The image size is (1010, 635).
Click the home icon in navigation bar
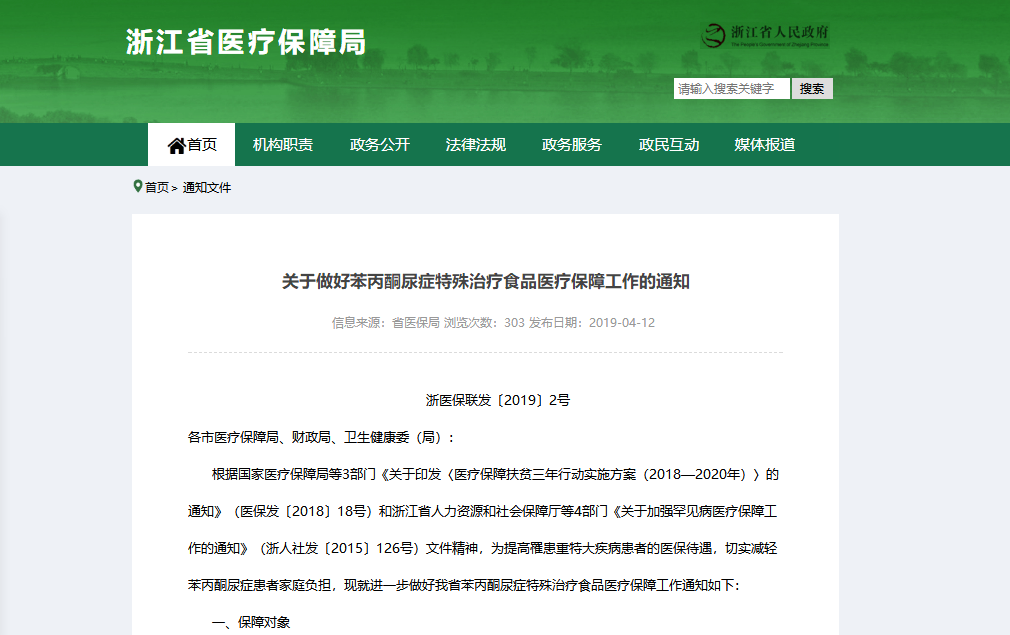176,146
